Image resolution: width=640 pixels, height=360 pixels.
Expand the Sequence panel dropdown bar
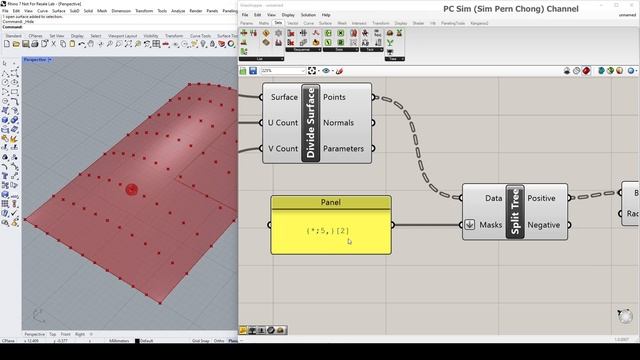point(303,50)
